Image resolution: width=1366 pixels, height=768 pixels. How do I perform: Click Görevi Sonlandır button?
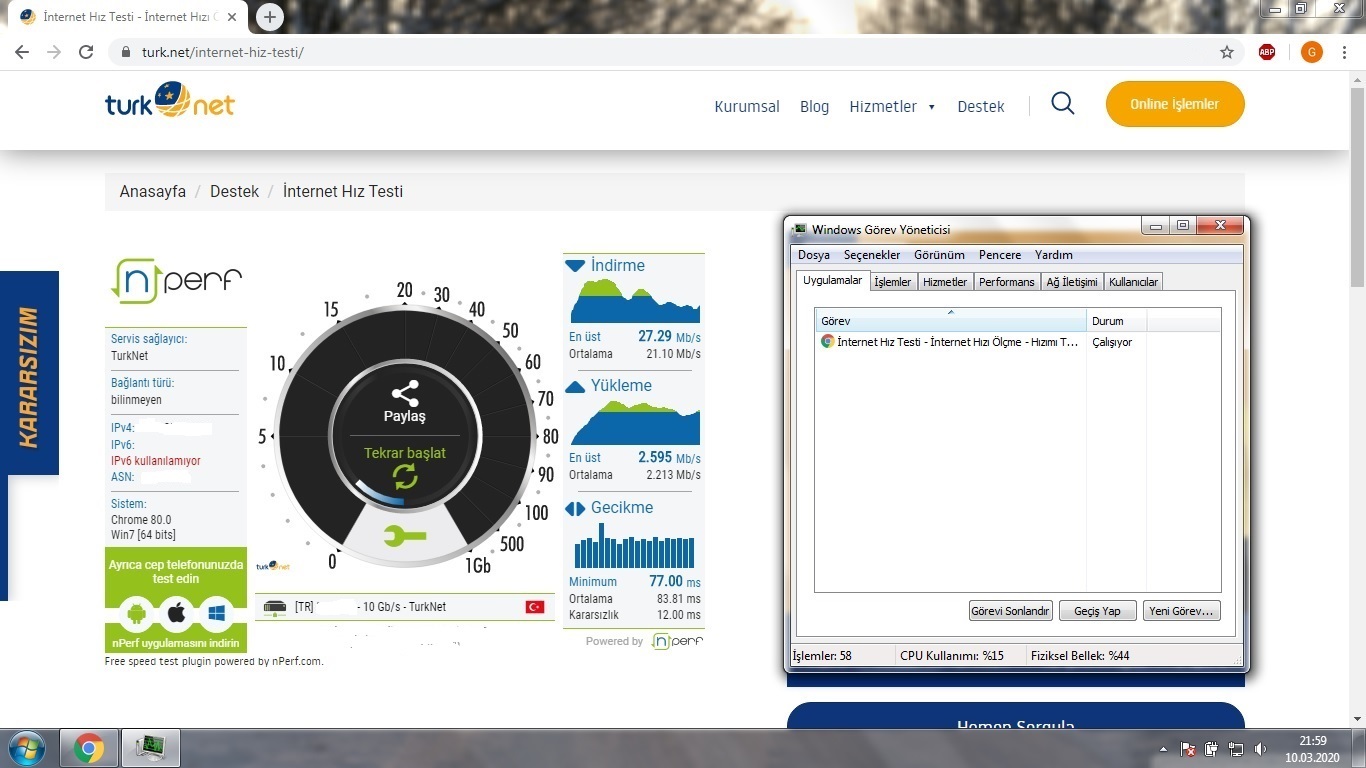point(1011,610)
